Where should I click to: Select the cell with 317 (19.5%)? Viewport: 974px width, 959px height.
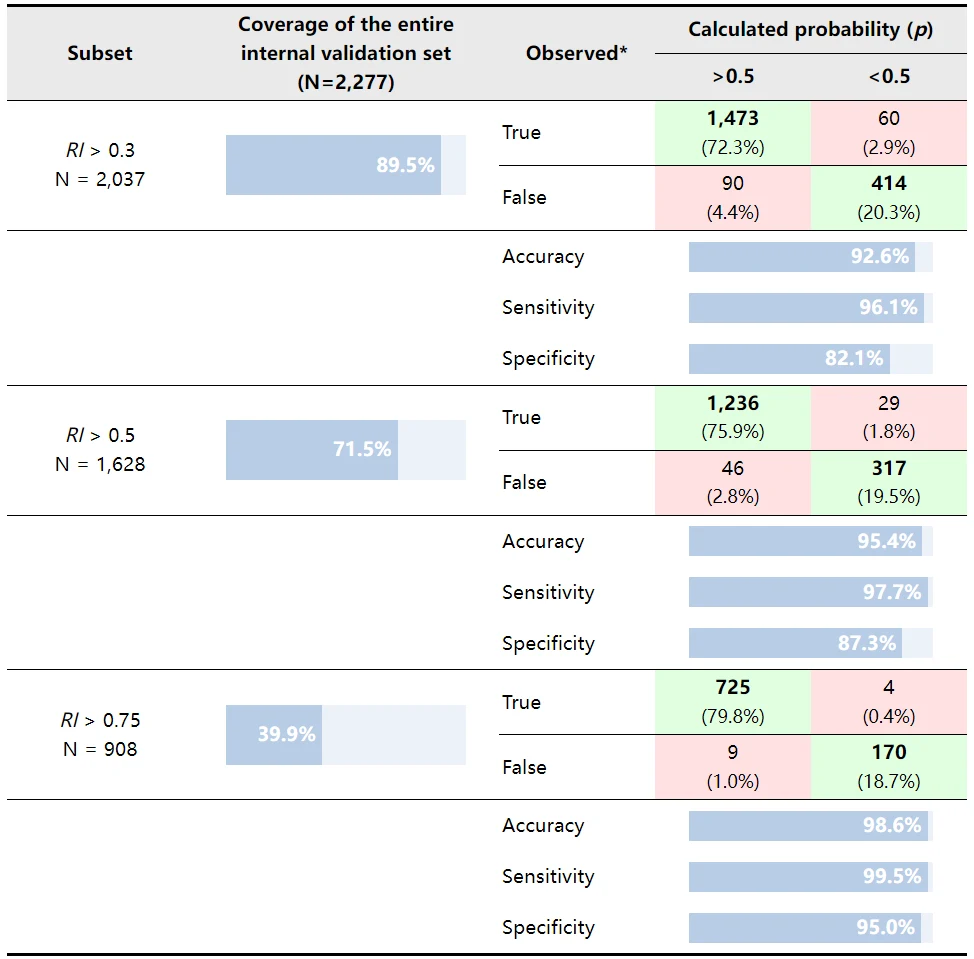tap(888, 483)
